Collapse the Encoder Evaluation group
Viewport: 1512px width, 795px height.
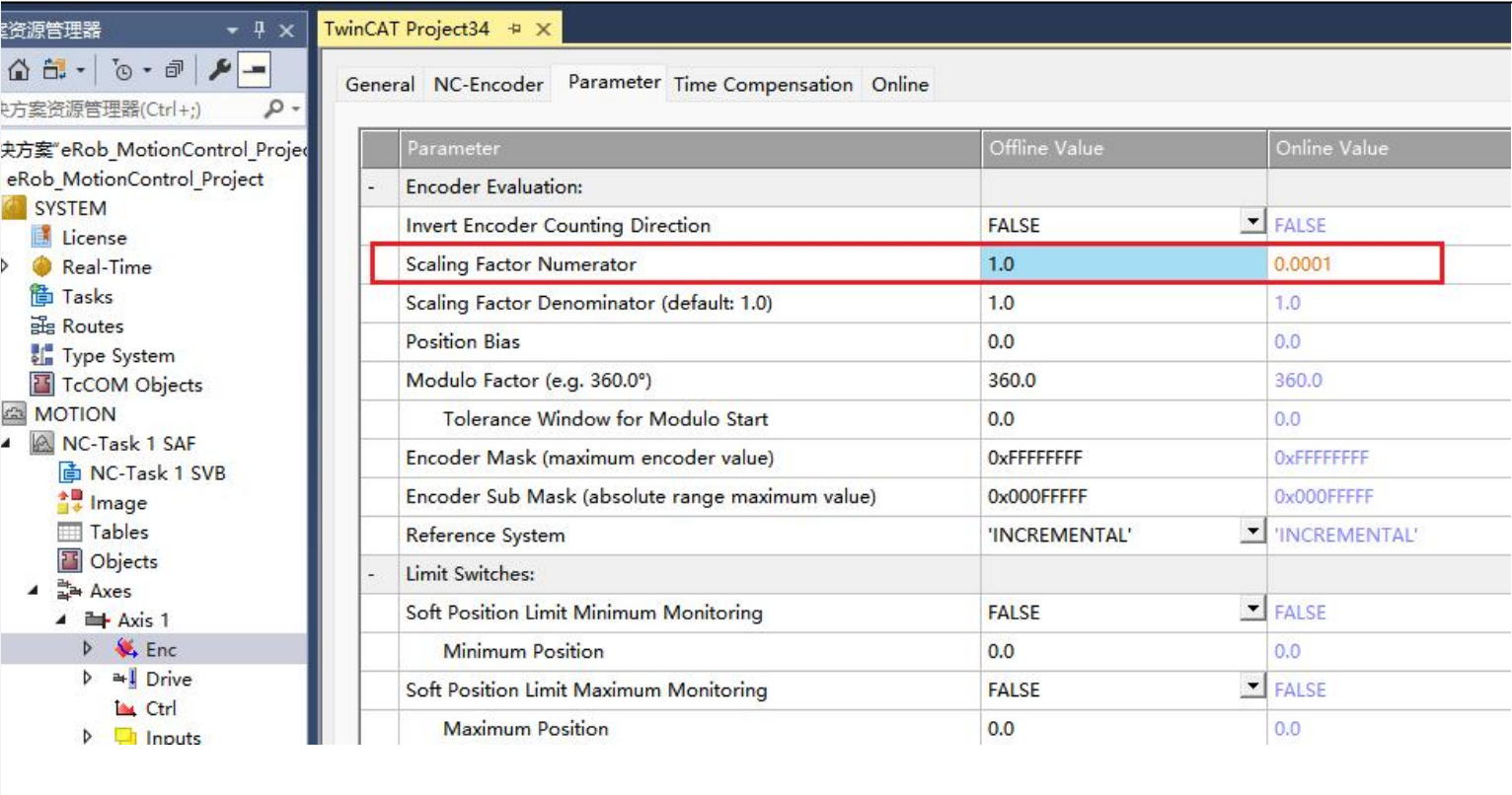coord(372,186)
